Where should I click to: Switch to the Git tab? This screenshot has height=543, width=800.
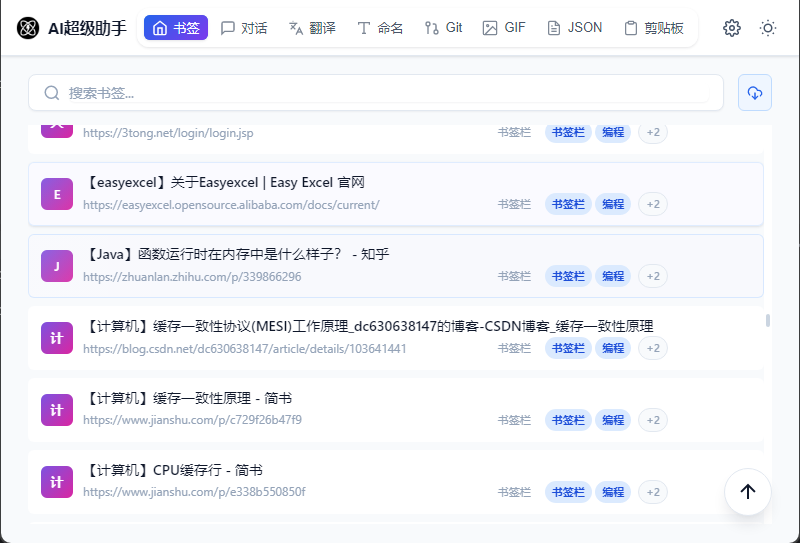coord(443,28)
